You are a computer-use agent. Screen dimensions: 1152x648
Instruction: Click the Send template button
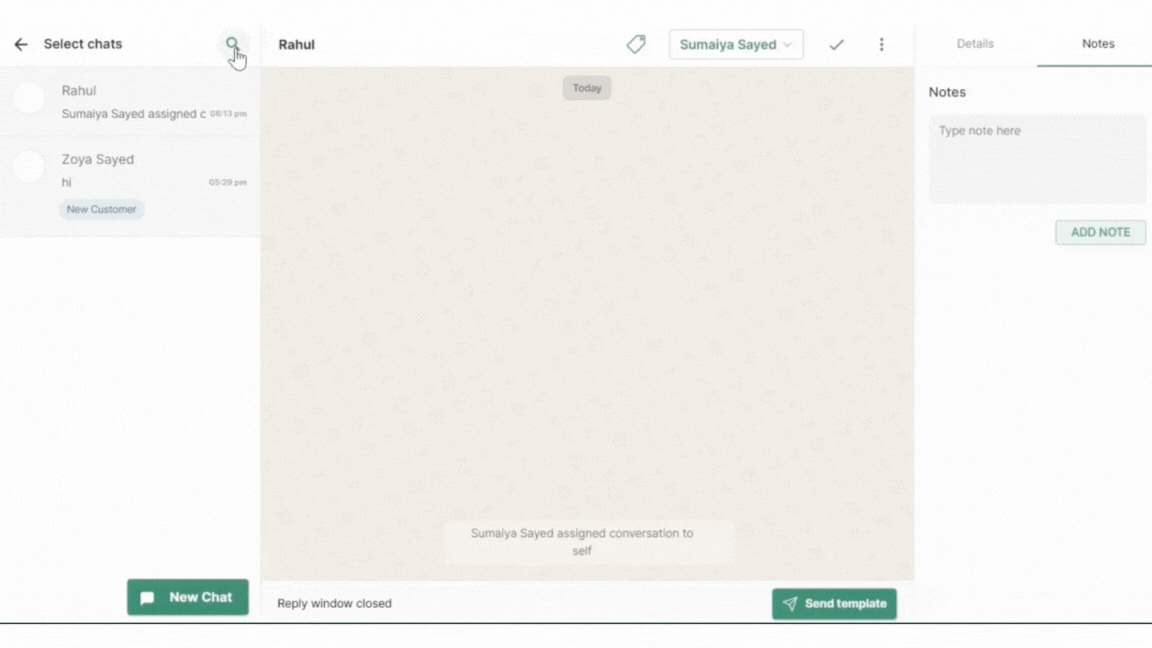[834, 604]
